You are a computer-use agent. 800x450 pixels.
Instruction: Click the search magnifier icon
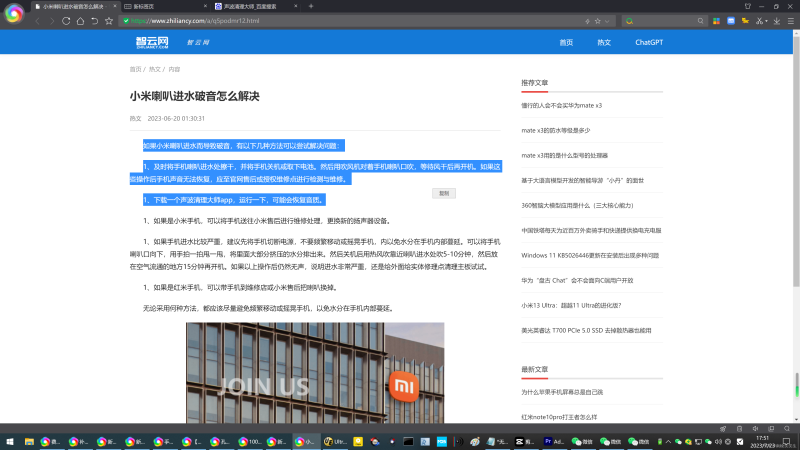tap(701, 21)
